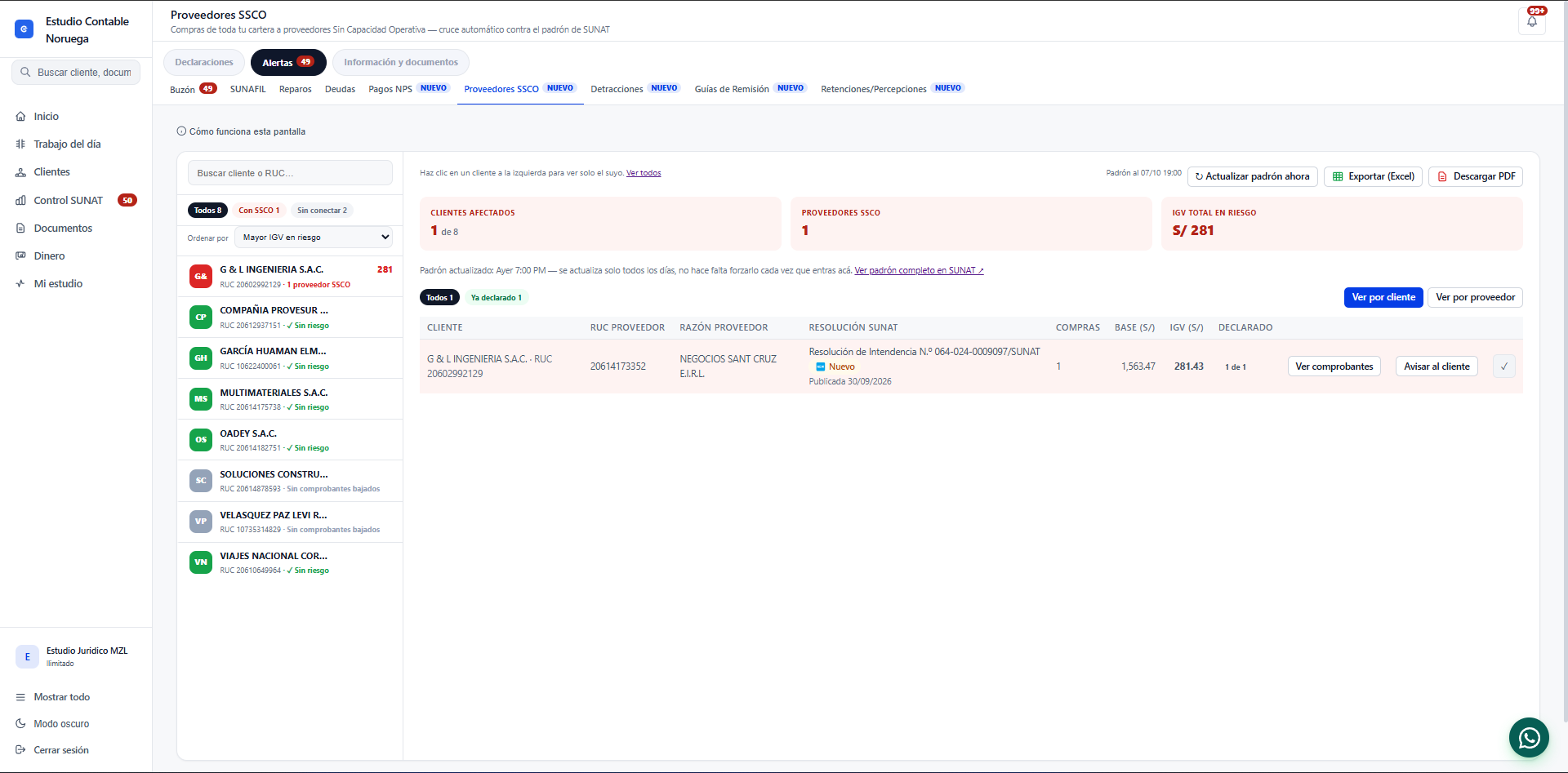Click the G& avatar of G & L INGENIERIA

pyautogui.click(x=201, y=277)
